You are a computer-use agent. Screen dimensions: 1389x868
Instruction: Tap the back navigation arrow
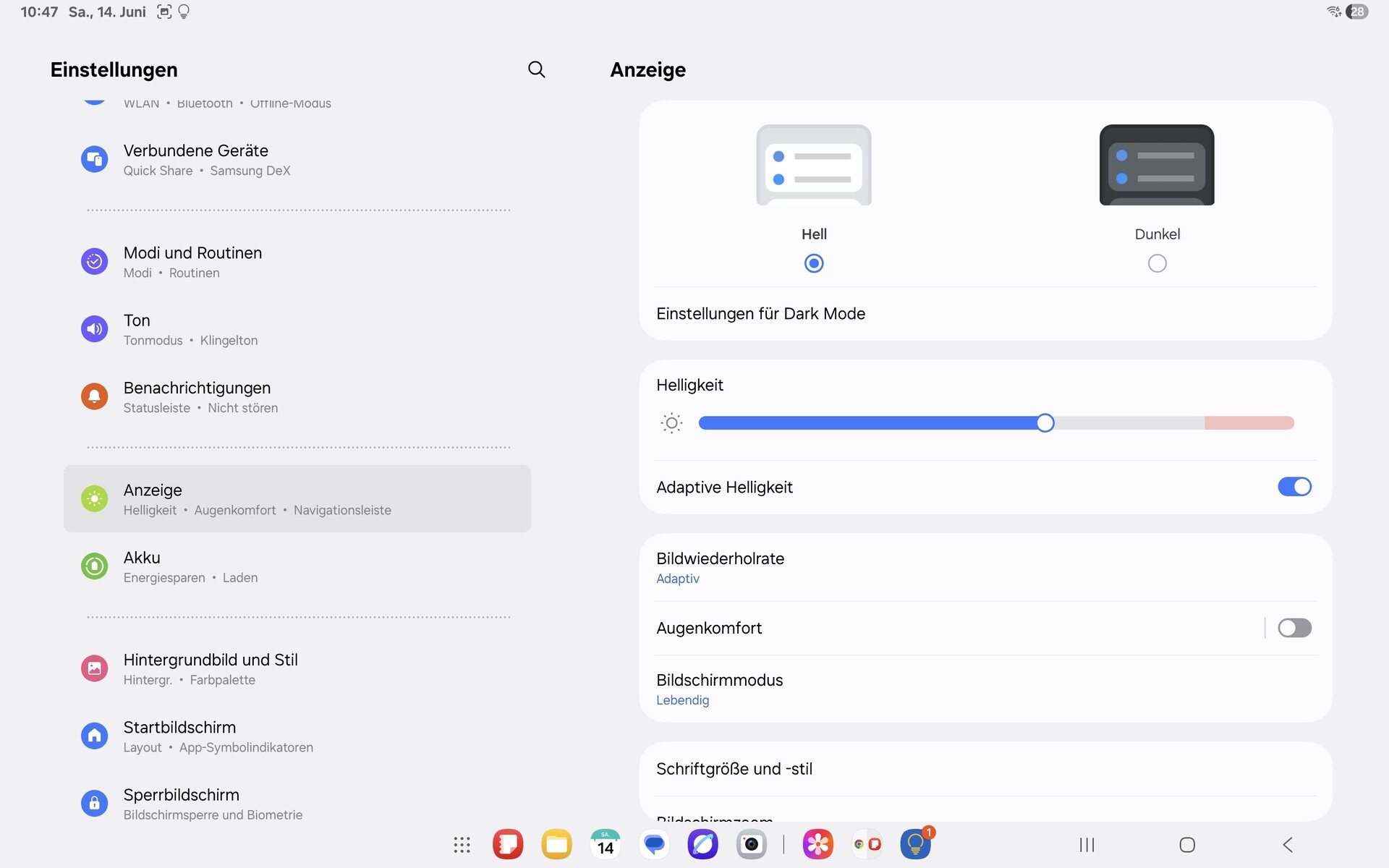point(1288,844)
